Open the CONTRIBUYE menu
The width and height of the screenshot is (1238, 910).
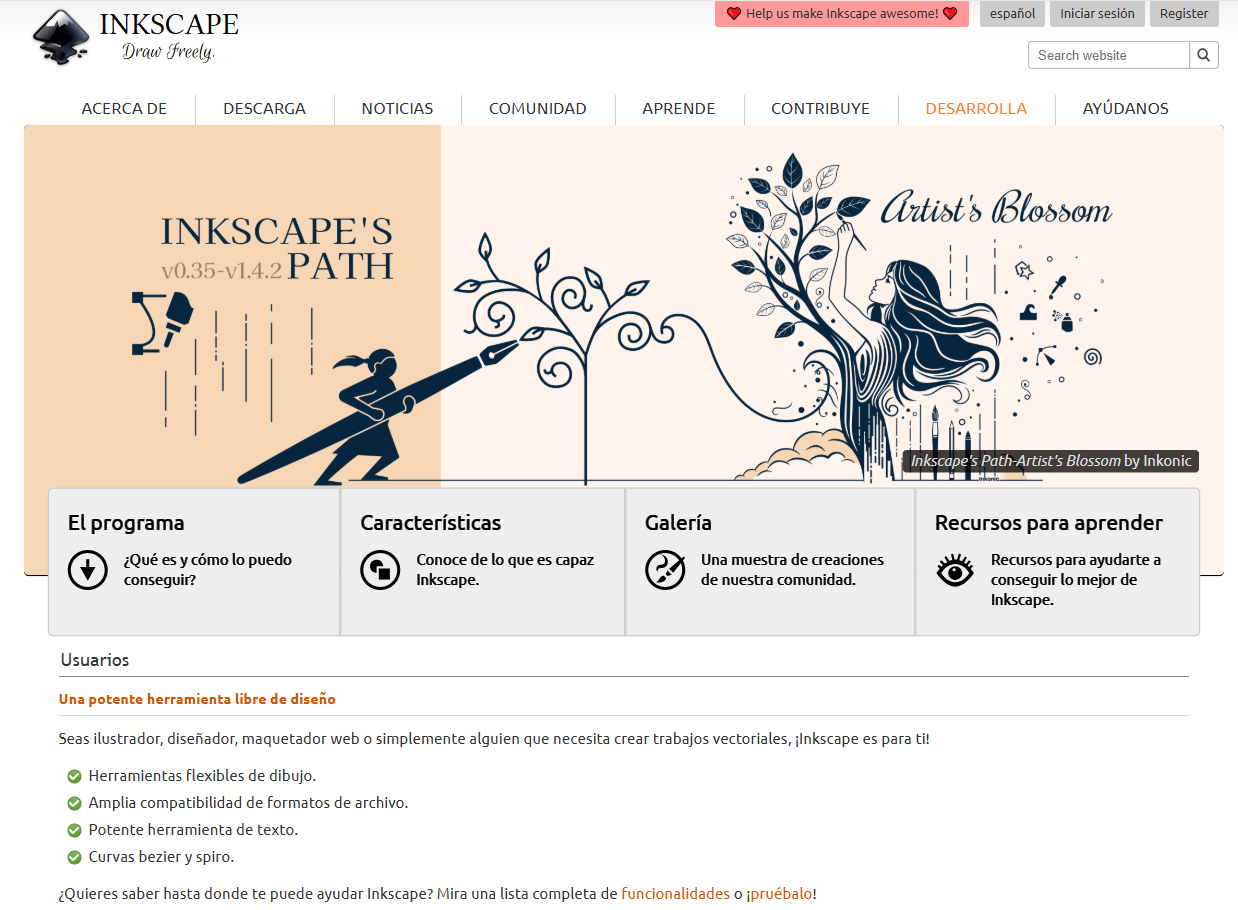coord(820,109)
